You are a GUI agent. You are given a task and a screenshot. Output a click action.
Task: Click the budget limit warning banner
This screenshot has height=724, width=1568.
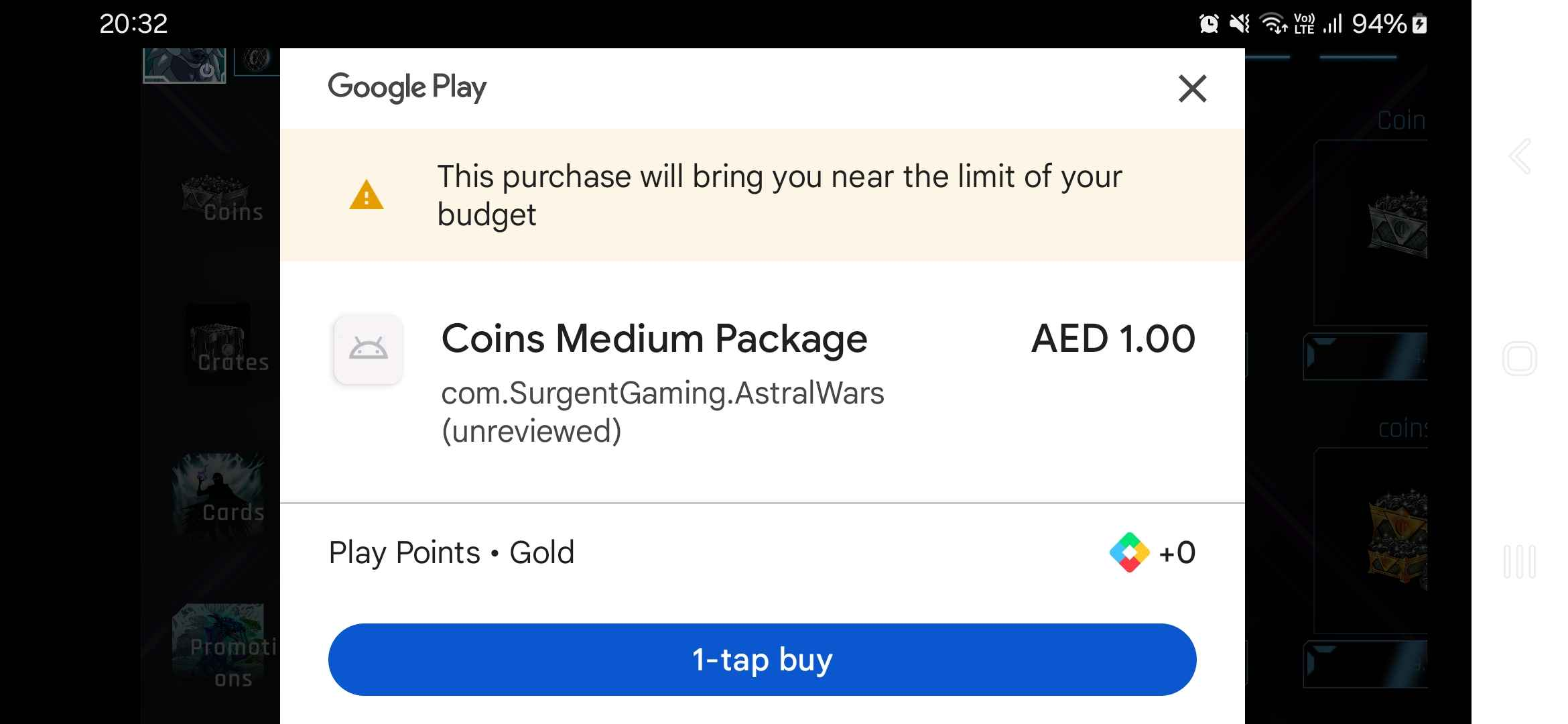762,195
